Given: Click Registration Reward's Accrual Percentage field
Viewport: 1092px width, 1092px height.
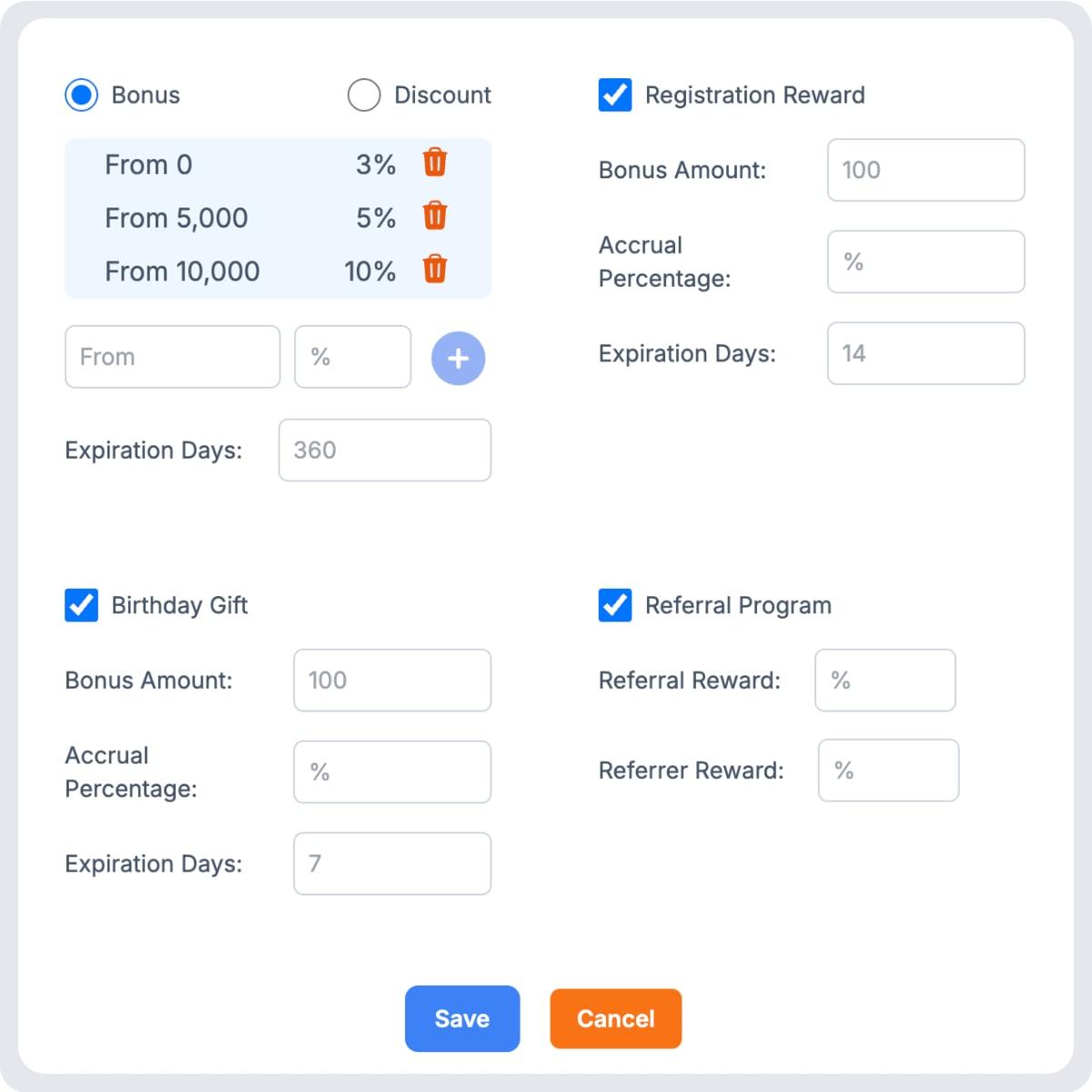Looking at the screenshot, I should [925, 262].
